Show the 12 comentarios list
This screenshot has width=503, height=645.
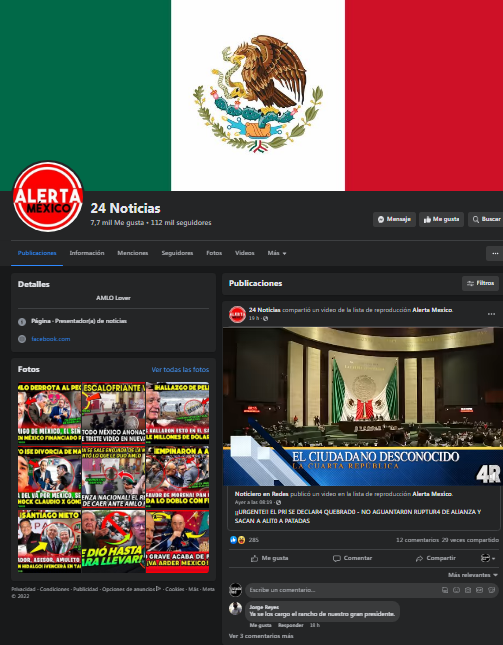(x=417, y=540)
